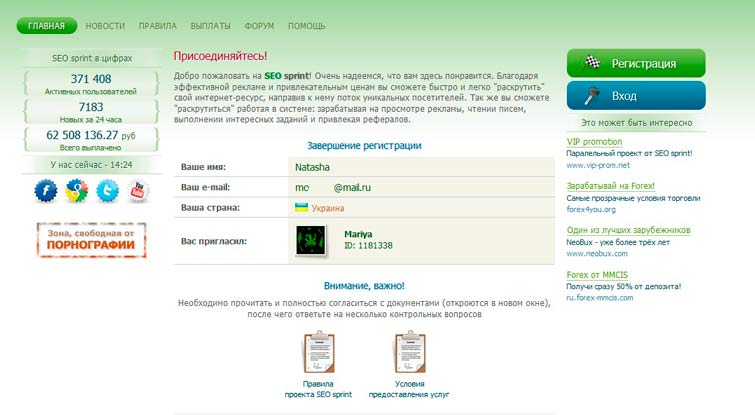This screenshot has height=415, width=755.
Task: Click the Правила проекта SEO sprint link text
Action: click(318, 389)
